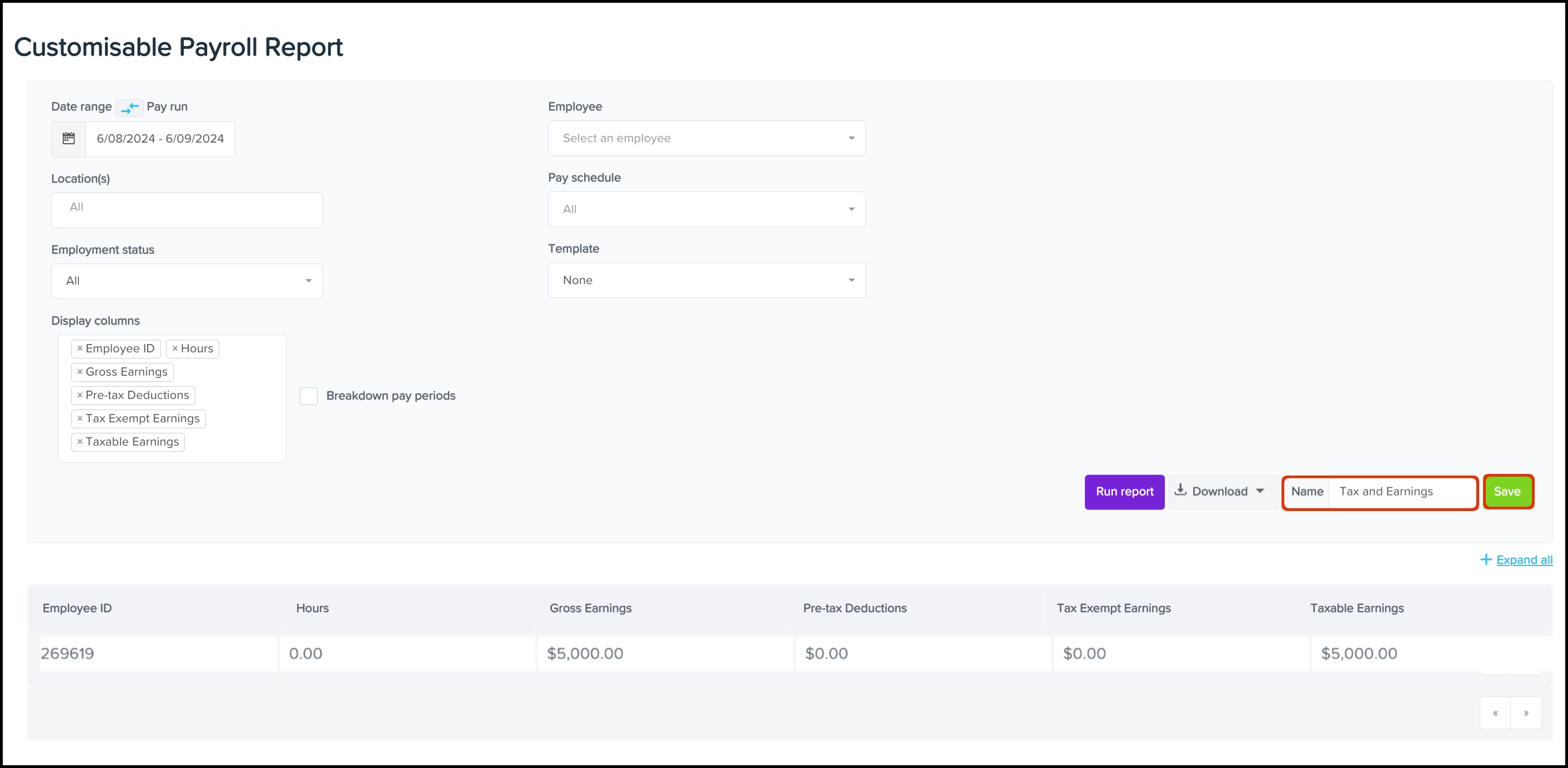Screen dimensions: 1568x768
Task: Remove the Employee ID column tag
Action: click(x=80, y=348)
